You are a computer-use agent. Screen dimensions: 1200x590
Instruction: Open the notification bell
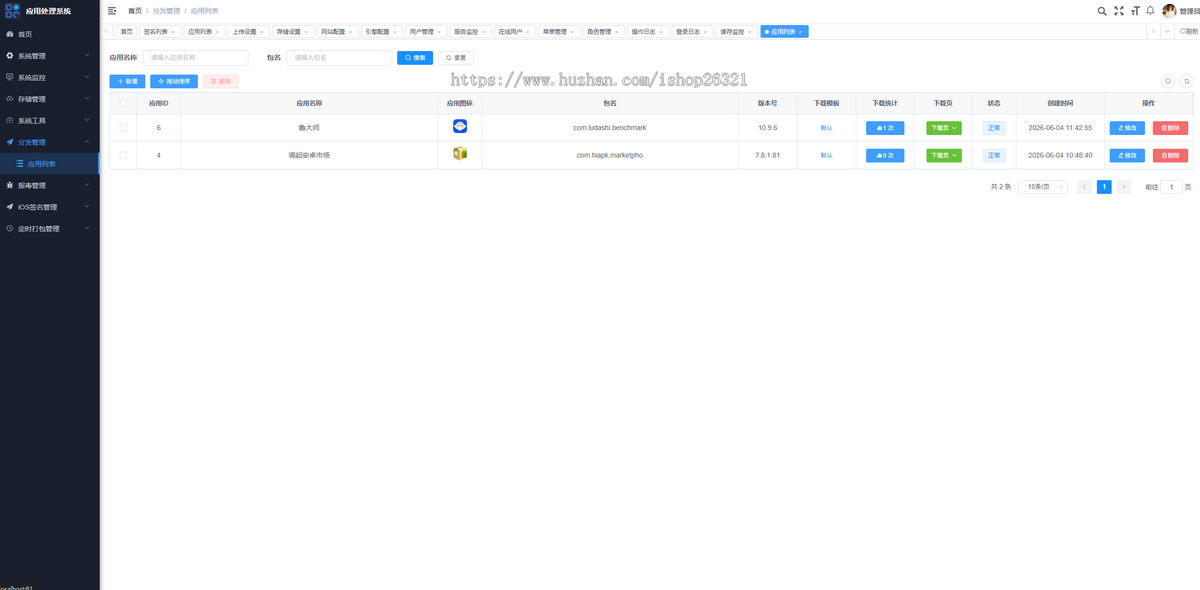1150,11
